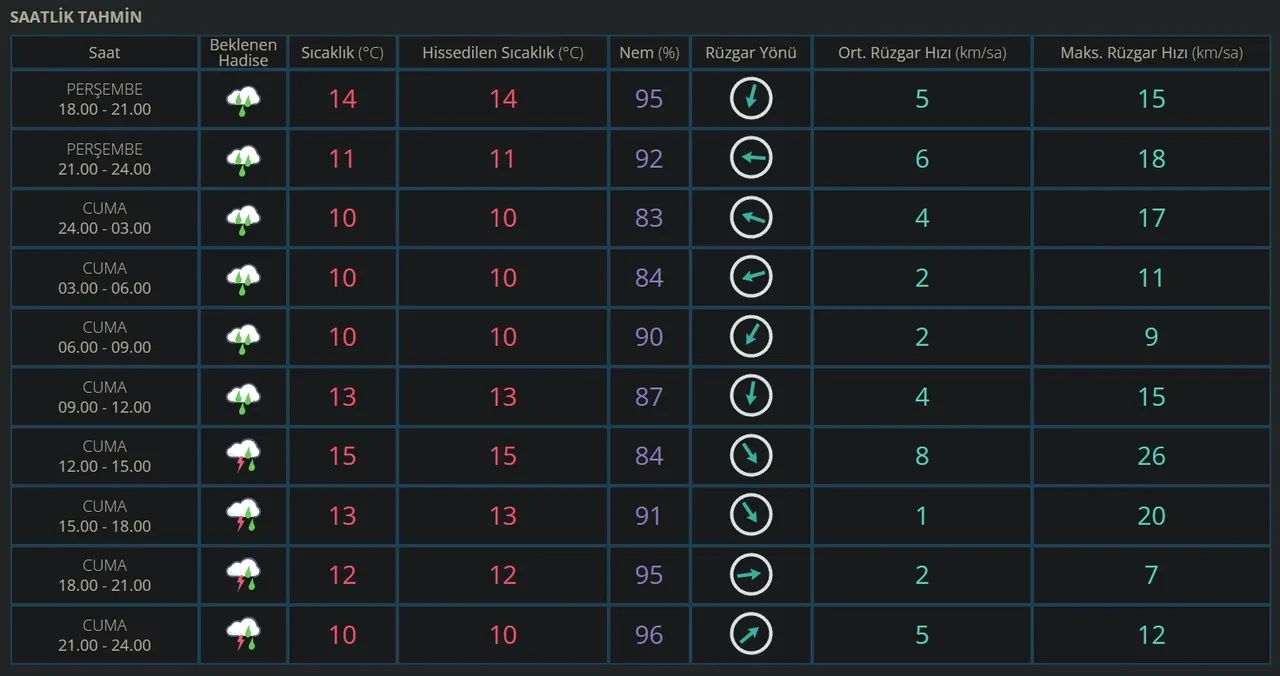Click the 'Ort. Rüzgar Hızı (km/sa)' column header

coord(922,53)
